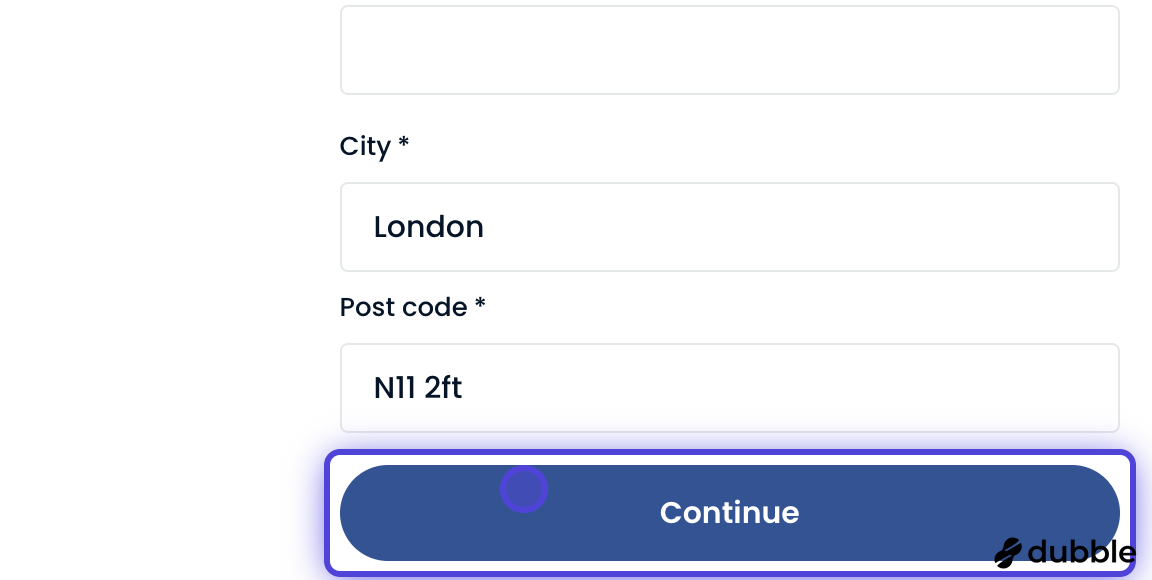Click the white Continue text

coord(730,512)
